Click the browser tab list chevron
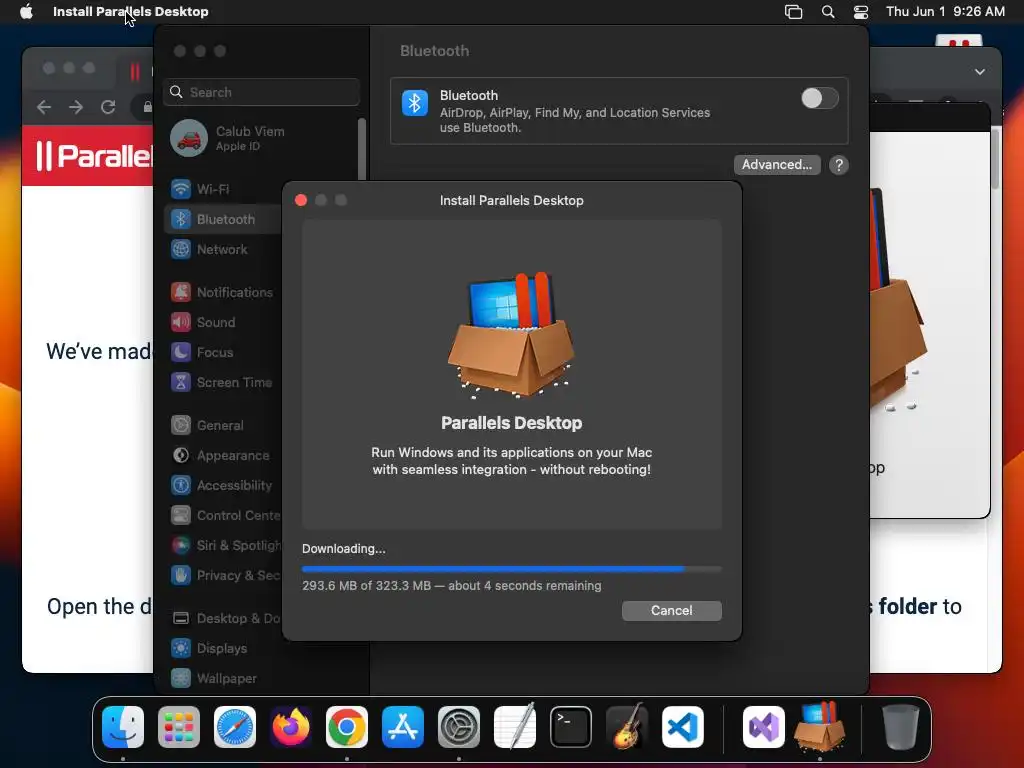The height and width of the screenshot is (768, 1024). (x=980, y=72)
